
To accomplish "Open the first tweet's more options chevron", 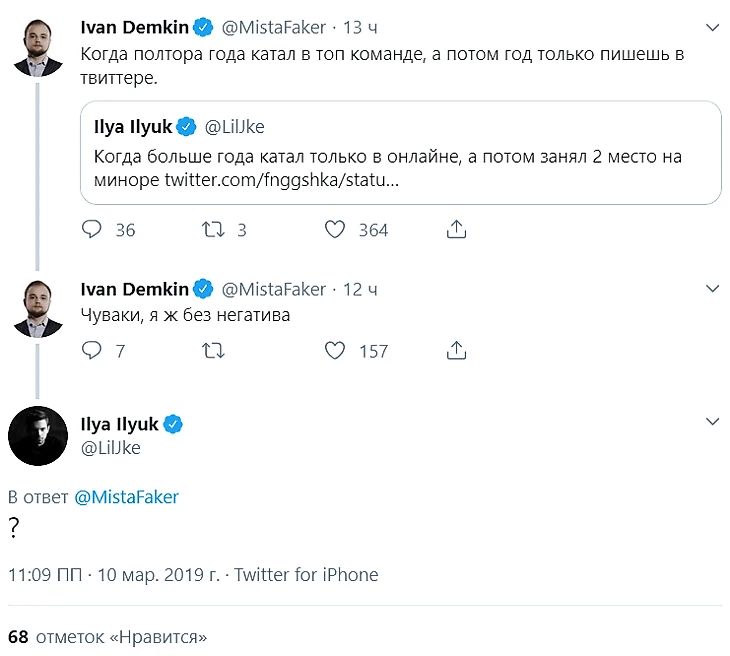I will click(712, 26).
